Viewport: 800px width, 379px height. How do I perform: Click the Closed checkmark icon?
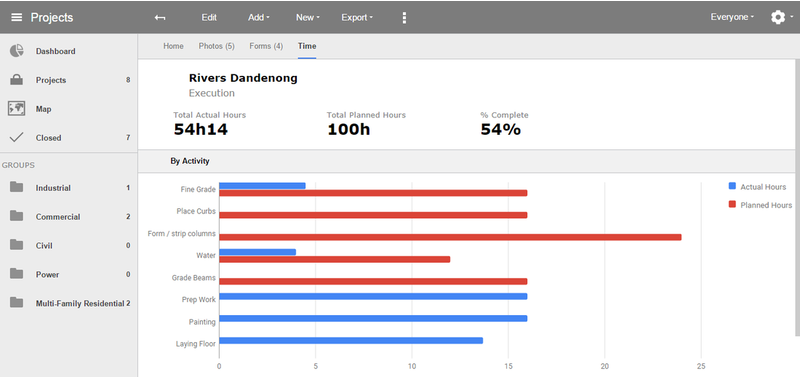click(x=16, y=138)
